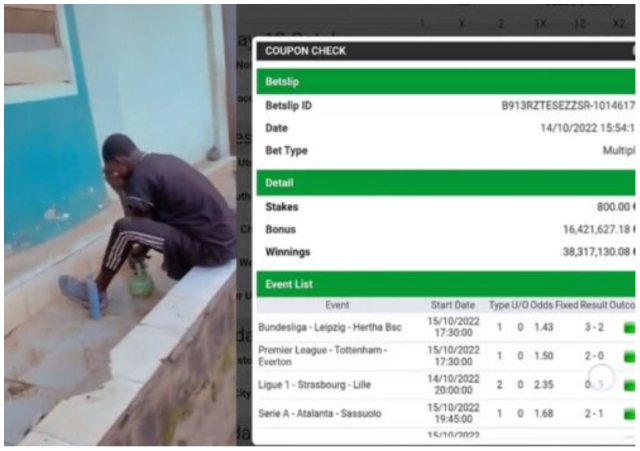Open the Bundesliga Leipzig - Hertha Bsc event

tap(330, 327)
